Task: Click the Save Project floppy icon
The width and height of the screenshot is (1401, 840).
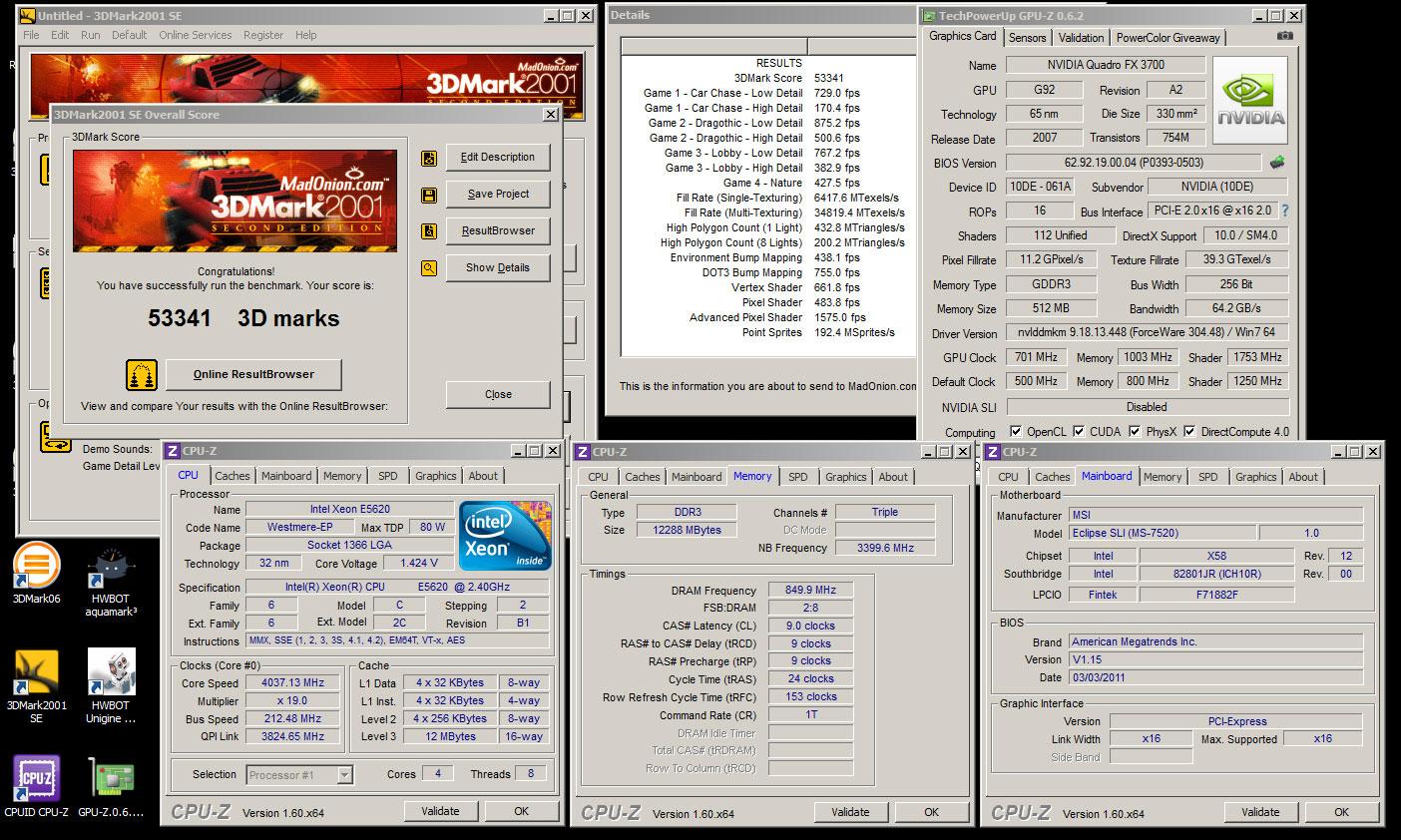Action: click(429, 195)
